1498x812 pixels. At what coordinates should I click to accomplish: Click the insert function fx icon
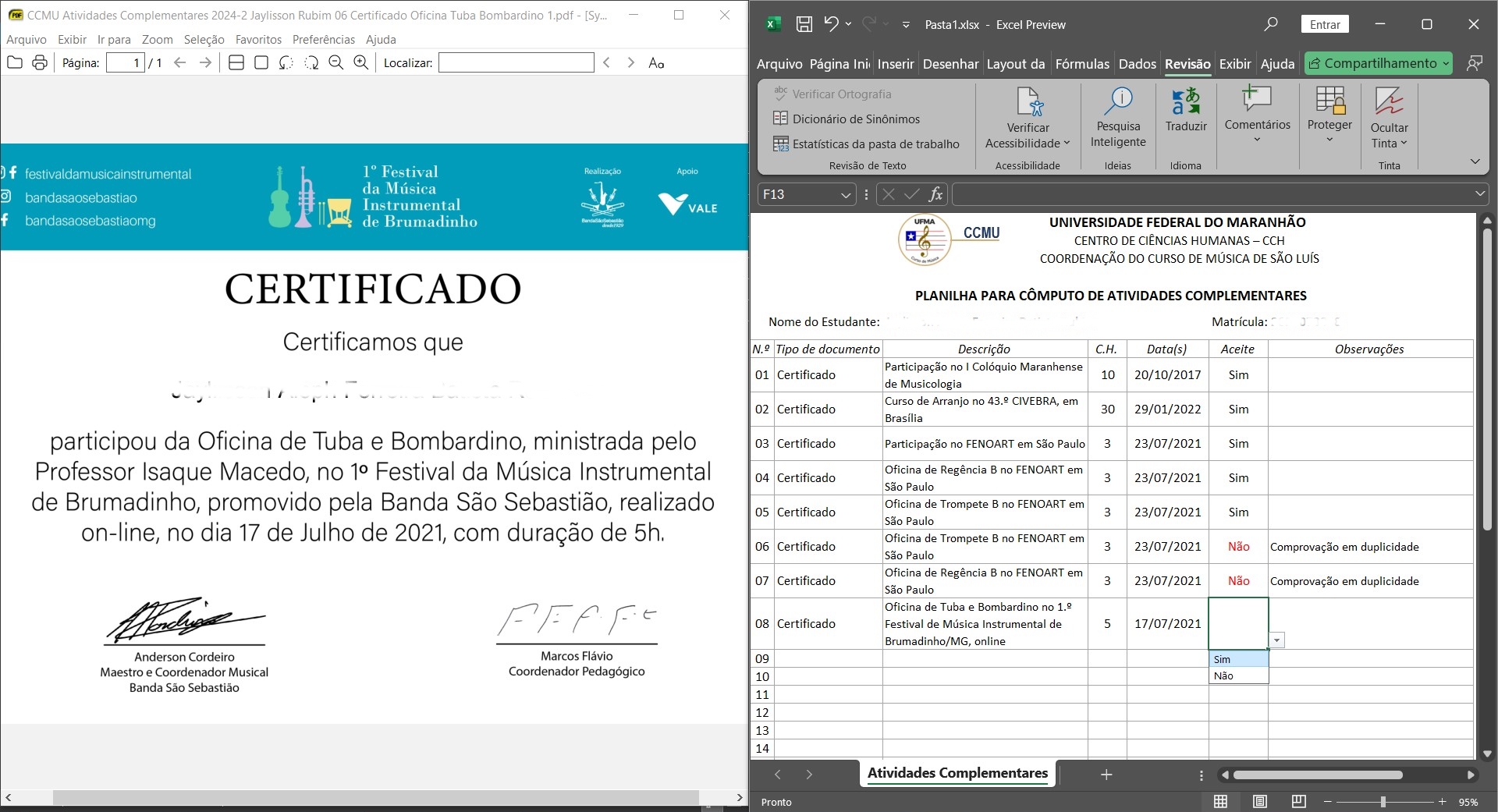click(935, 194)
